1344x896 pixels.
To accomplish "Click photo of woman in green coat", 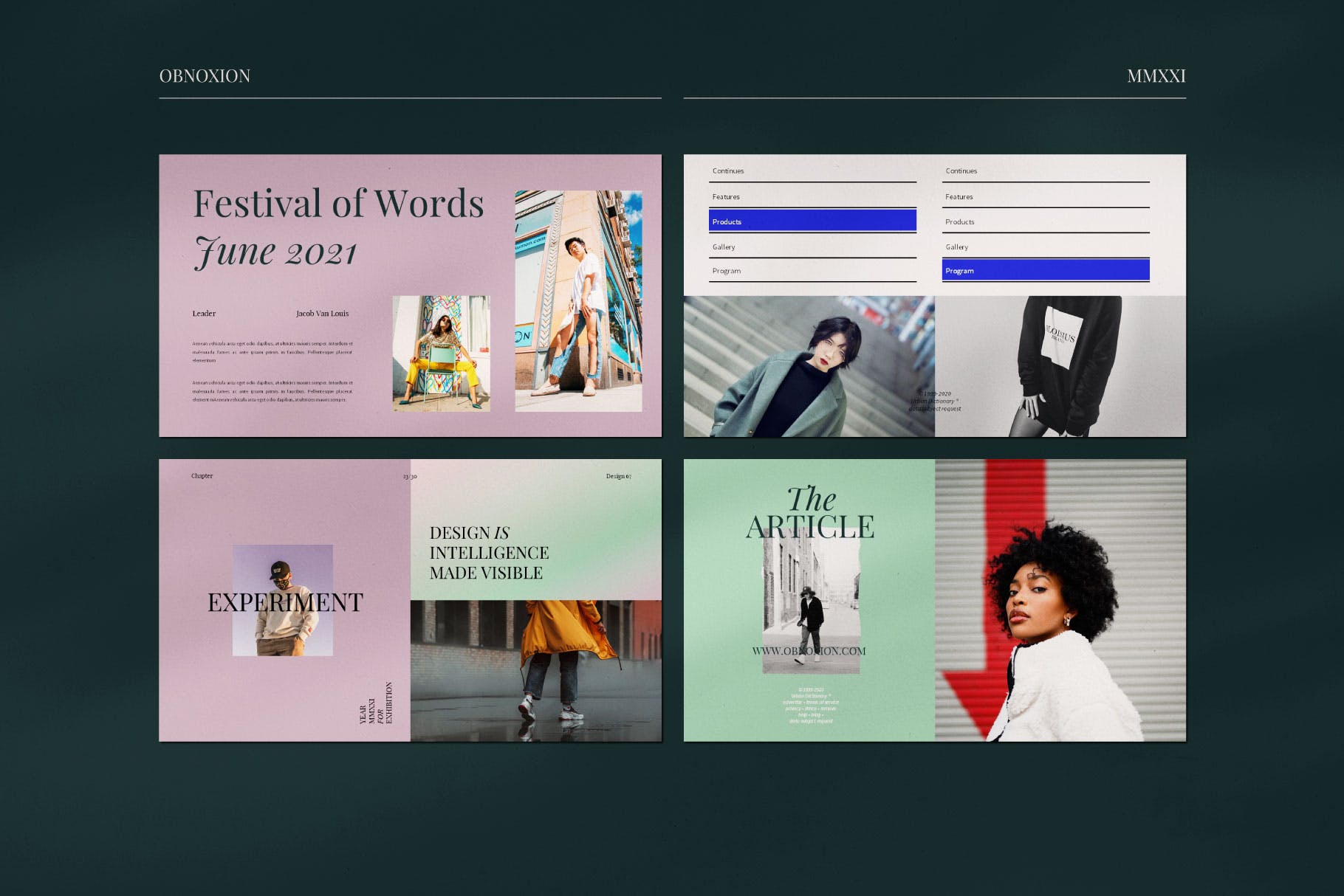I will (809, 367).
